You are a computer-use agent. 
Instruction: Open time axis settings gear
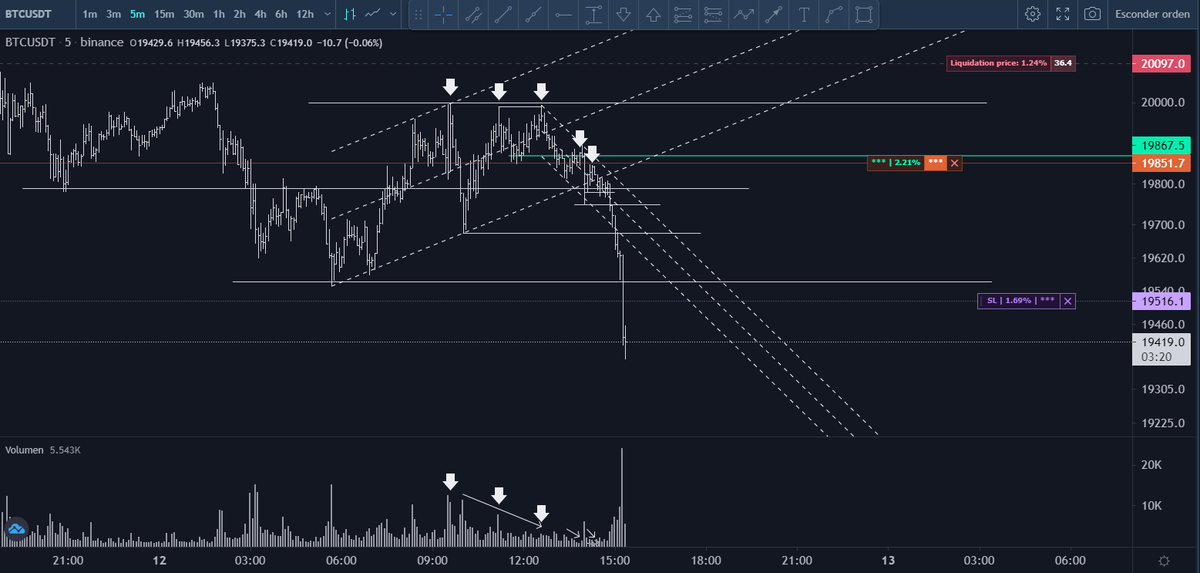tap(1164, 560)
